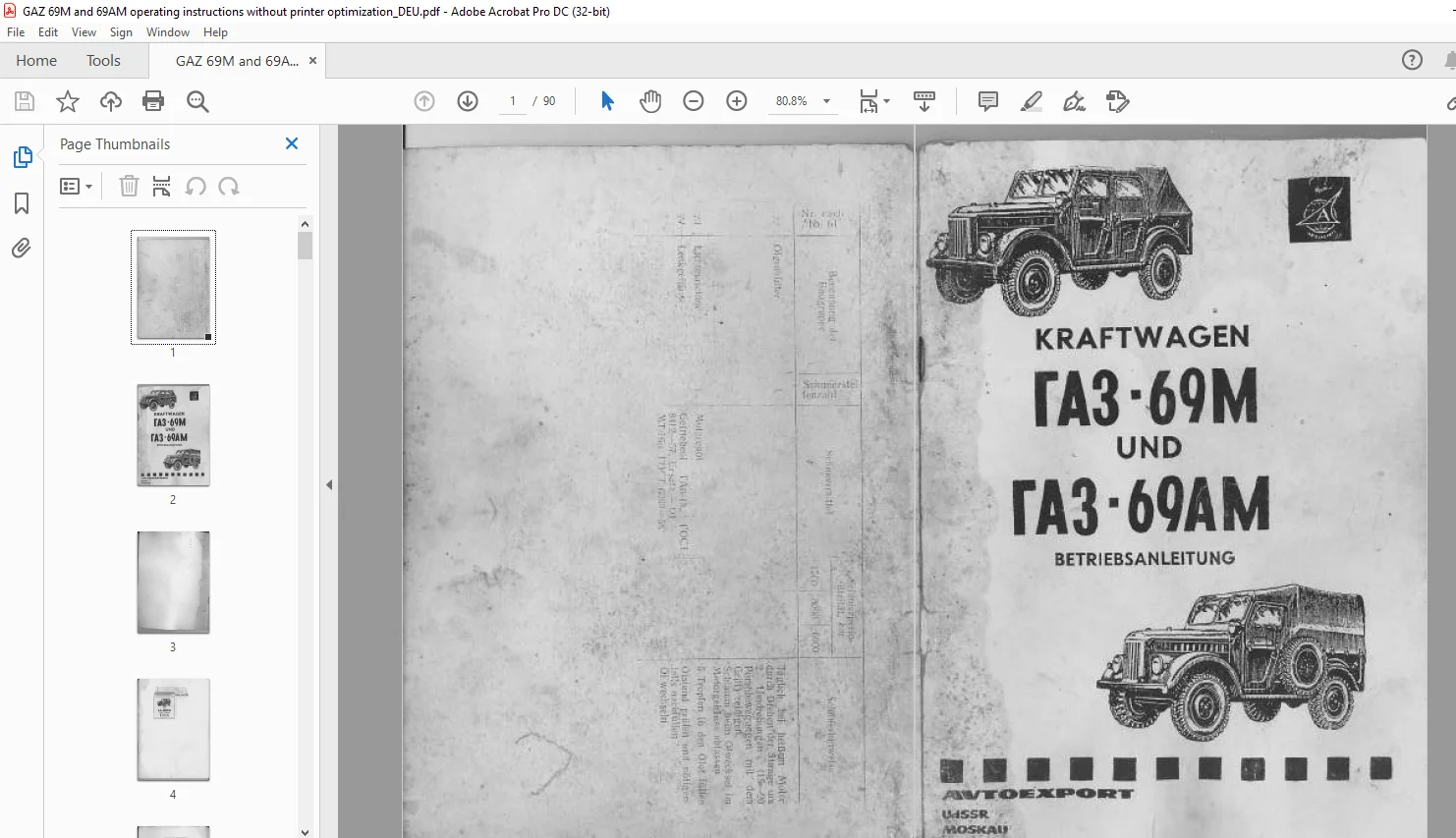
Task: Open the Help menu
Action: pos(215,32)
